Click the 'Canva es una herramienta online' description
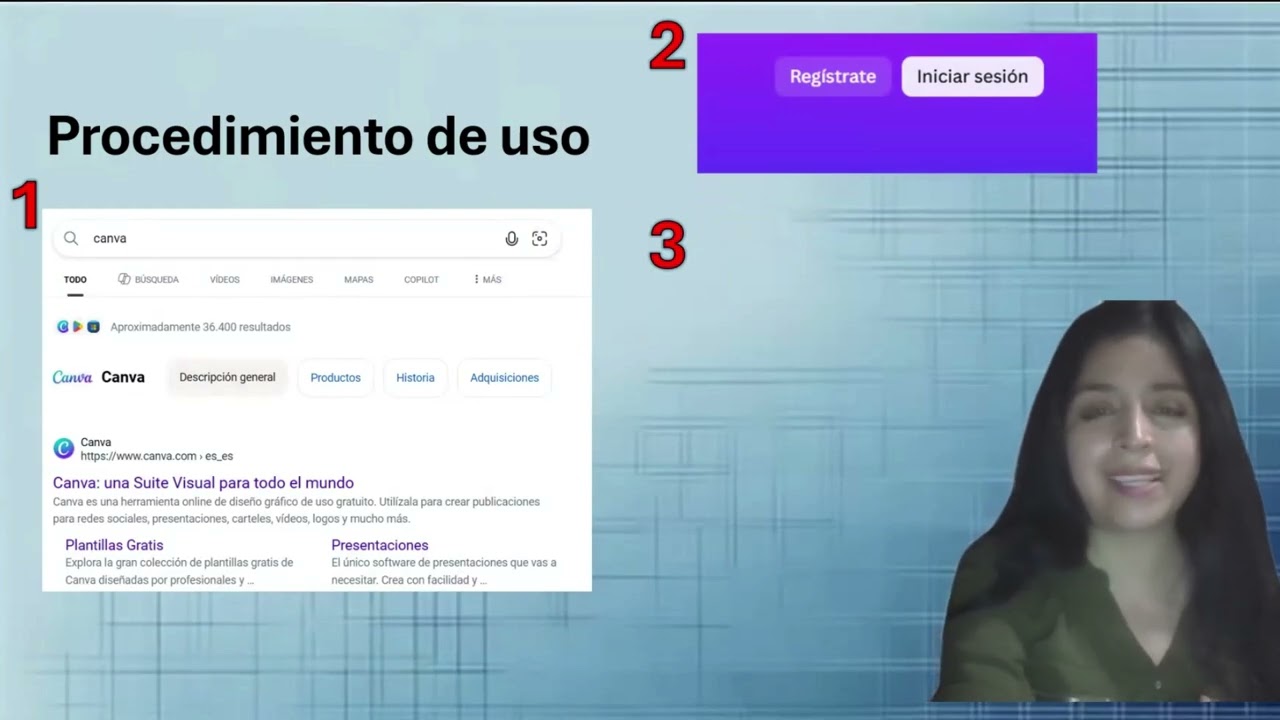Image resolution: width=1280 pixels, height=720 pixels. point(296,510)
